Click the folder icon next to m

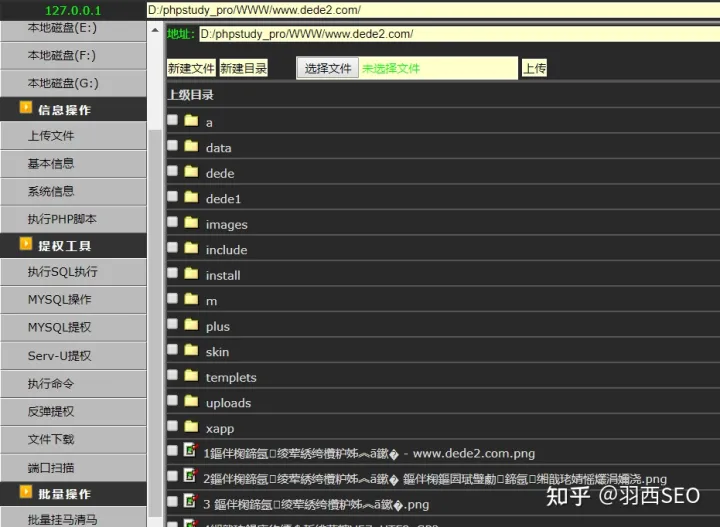(191, 299)
